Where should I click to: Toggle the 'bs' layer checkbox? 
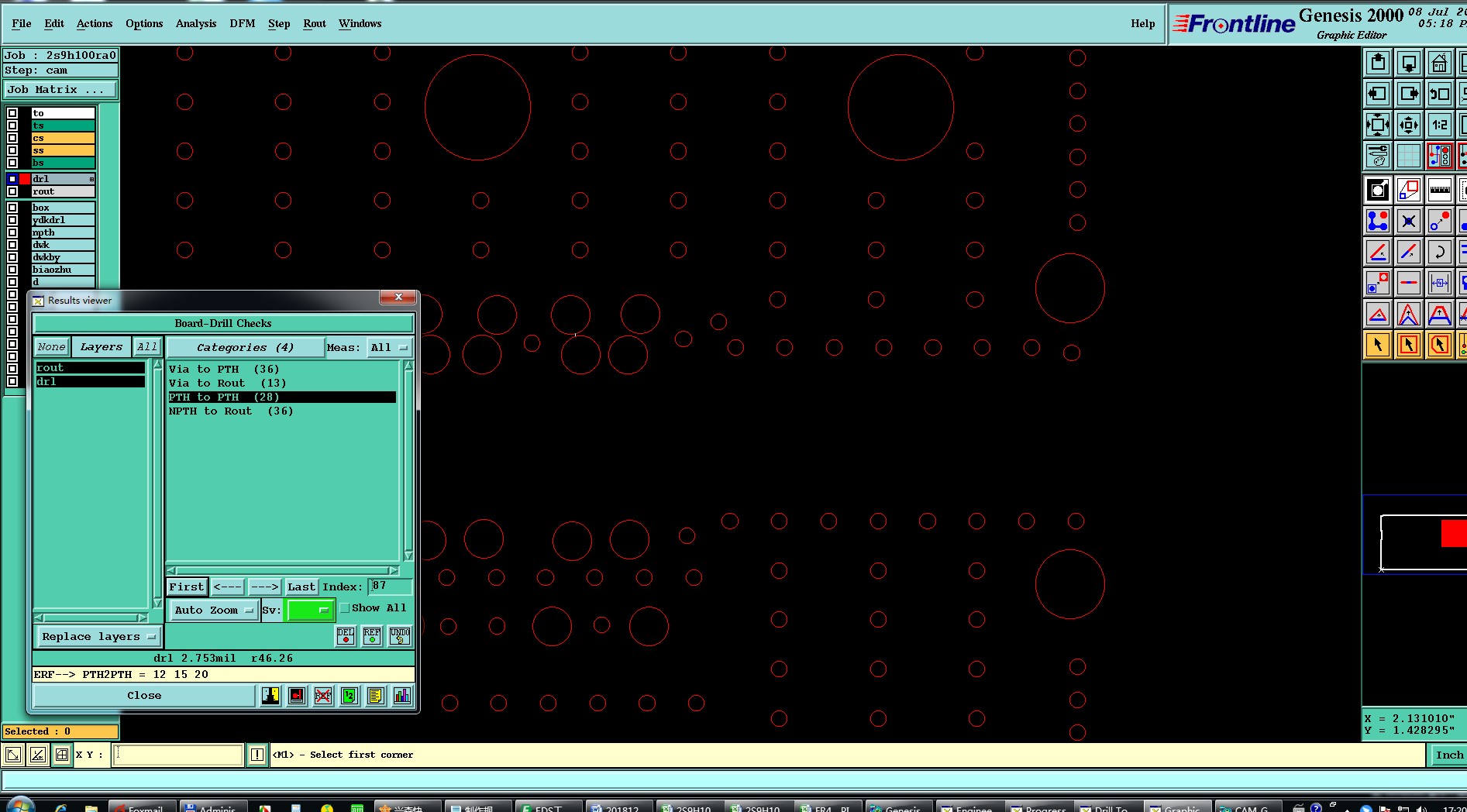12,163
